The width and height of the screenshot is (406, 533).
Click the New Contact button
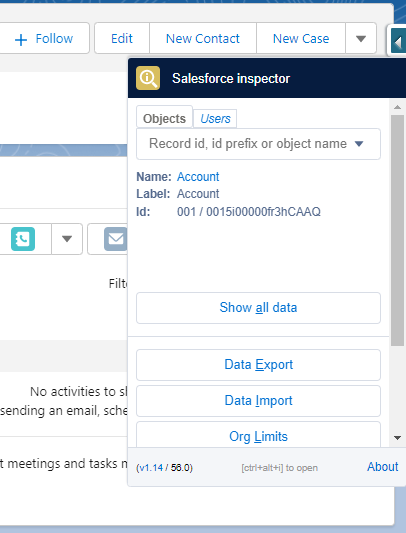(x=203, y=38)
